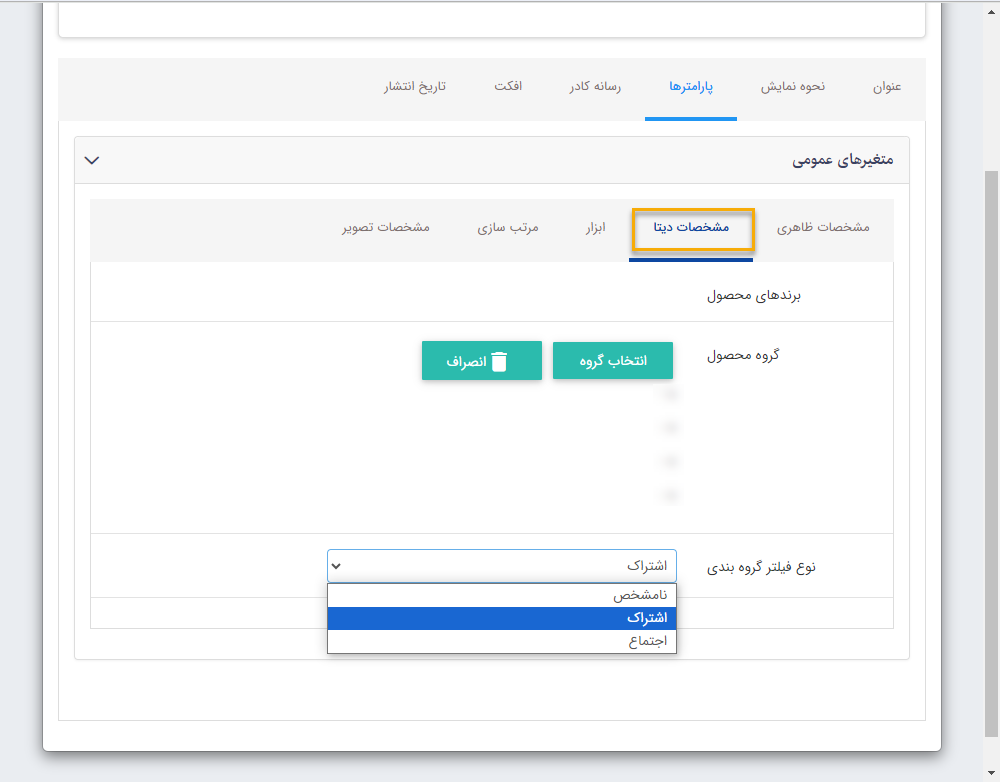Switch to the ابزار tab
The height and width of the screenshot is (782, 1000).
pyautogui.click(x=596, y=227)
